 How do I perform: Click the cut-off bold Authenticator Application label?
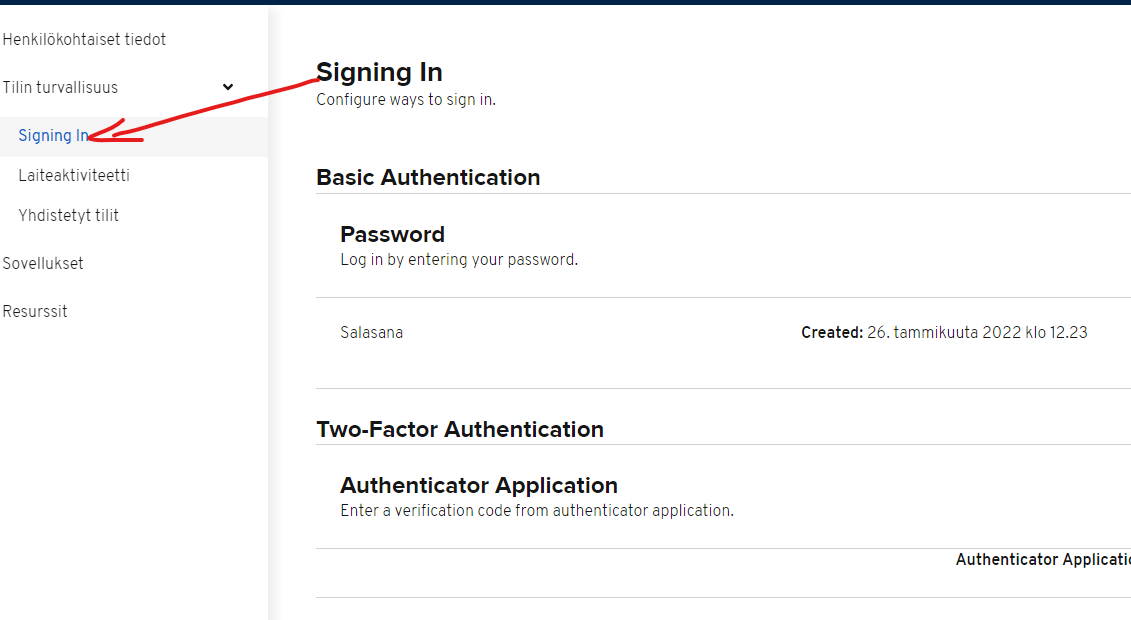tap(1043, 560)
